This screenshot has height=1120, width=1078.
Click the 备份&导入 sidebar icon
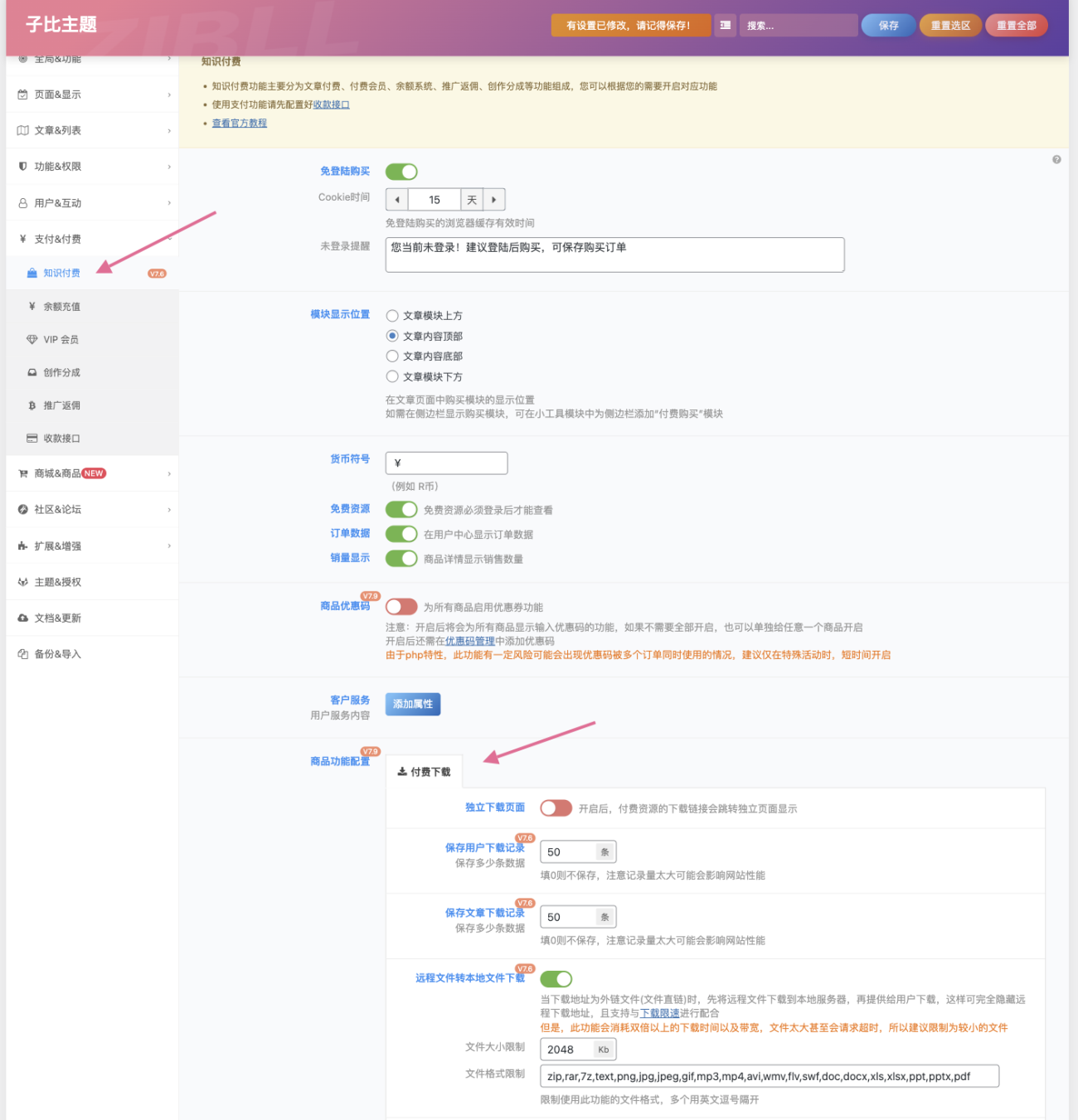[22, 654]
